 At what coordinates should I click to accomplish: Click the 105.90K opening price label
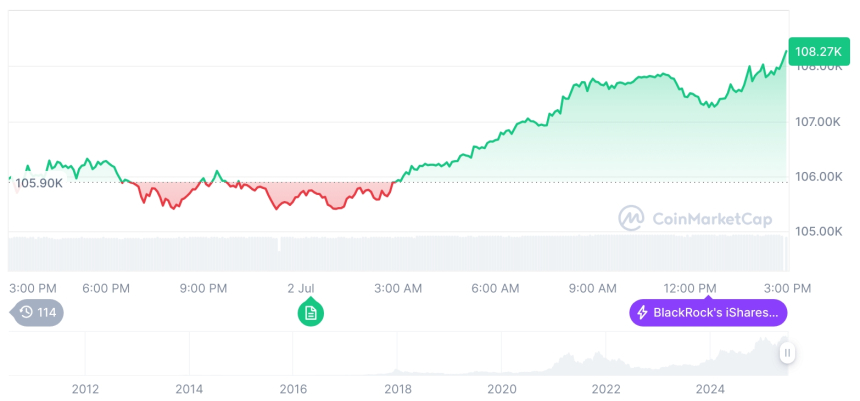40,183
